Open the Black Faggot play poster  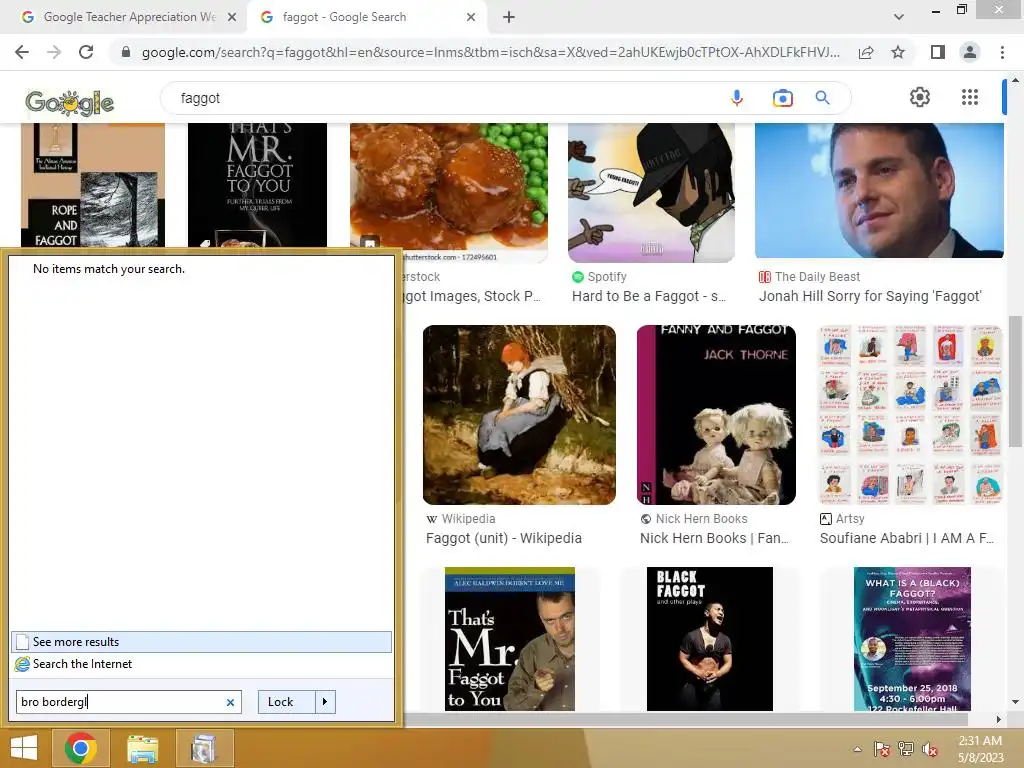(710, 639)
